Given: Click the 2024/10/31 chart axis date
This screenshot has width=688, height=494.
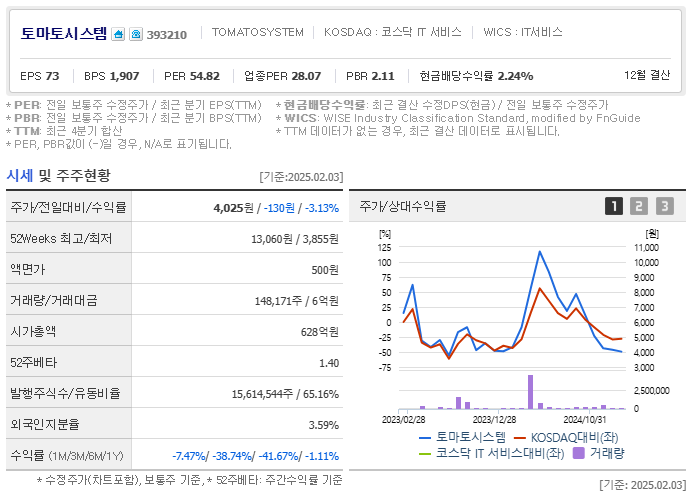Looking at the screenshot, I should click(584, 419).
